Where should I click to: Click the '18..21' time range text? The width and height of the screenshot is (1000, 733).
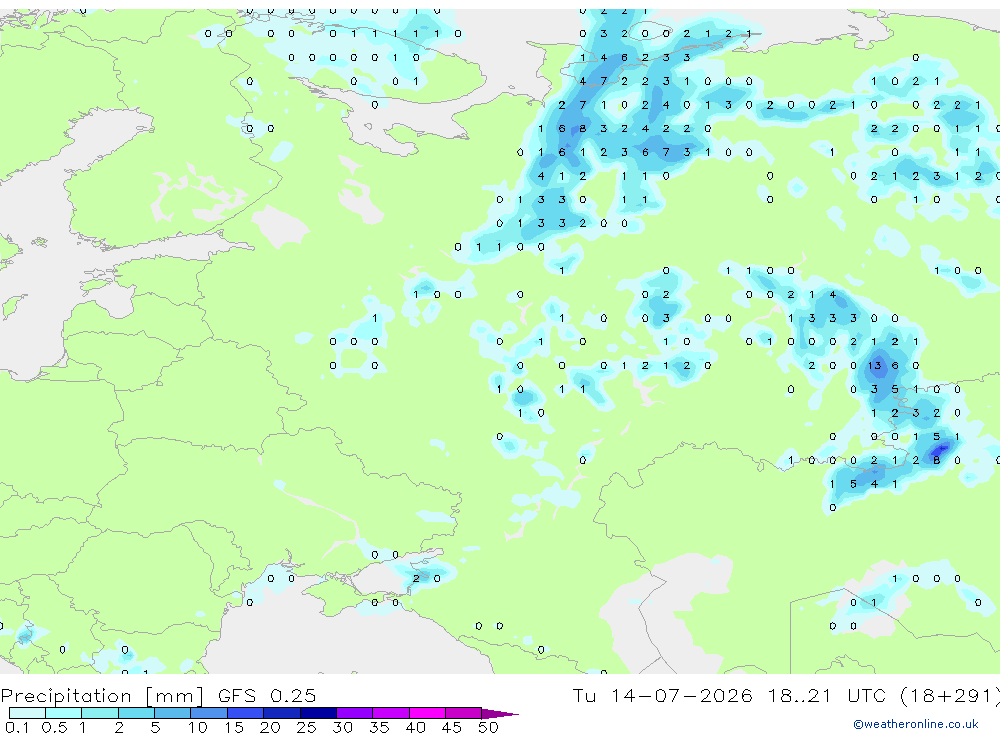pos(800,695)
